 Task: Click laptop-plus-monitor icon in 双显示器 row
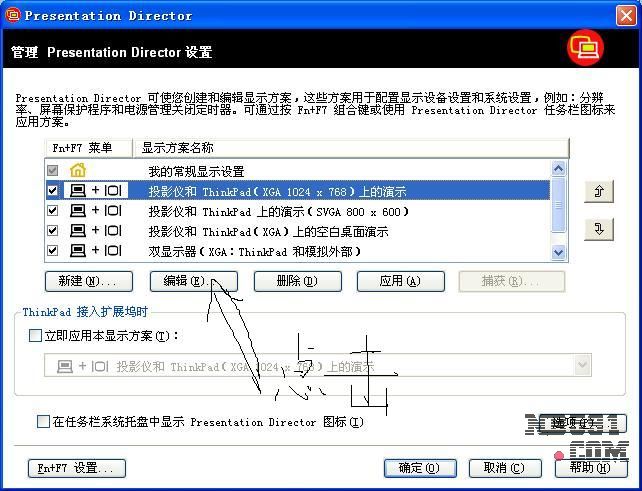(x=96, y=251)
